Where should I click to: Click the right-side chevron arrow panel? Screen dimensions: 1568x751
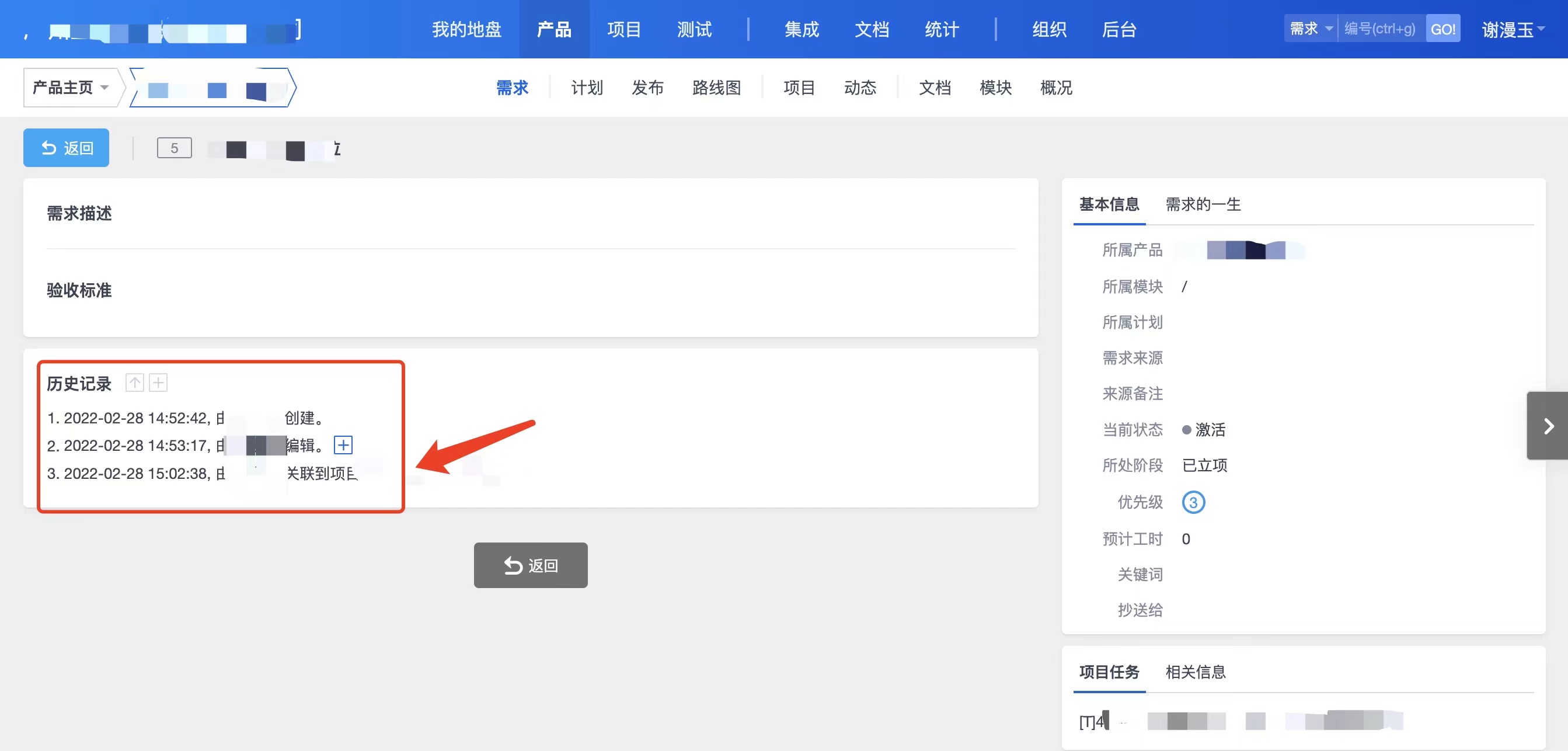[x=1548, y=426]
